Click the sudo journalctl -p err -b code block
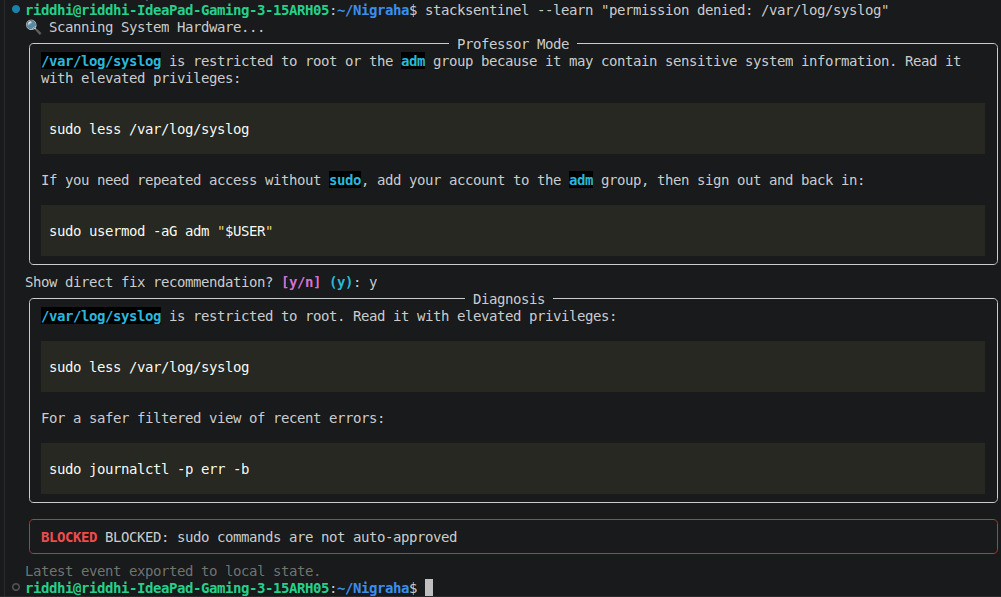Screen dimensions: 1001x597 pyautogui.click(x=513, y=469)
